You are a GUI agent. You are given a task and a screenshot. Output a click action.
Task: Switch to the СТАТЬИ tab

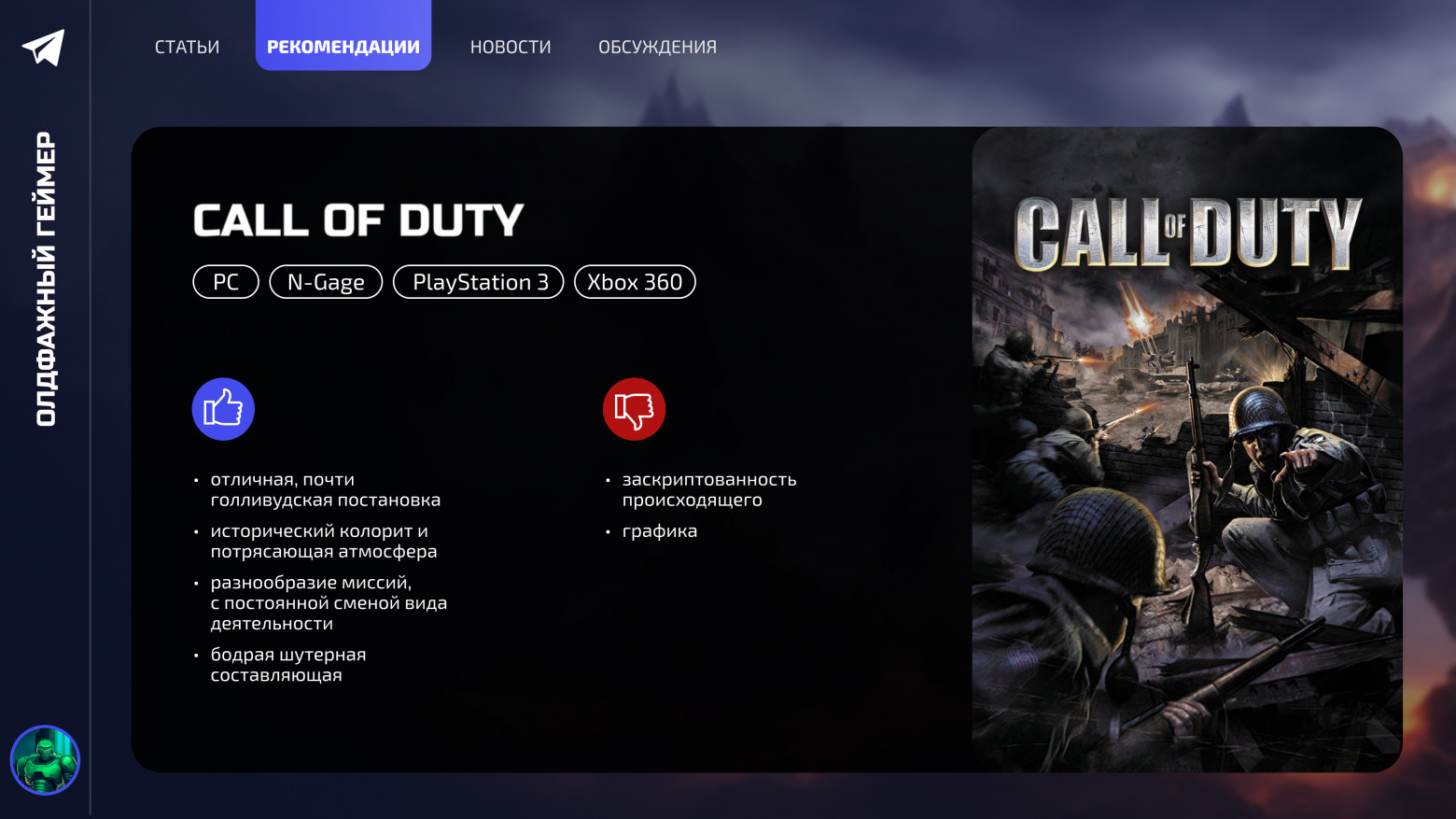pyautogui.click(x=187, y=46)
